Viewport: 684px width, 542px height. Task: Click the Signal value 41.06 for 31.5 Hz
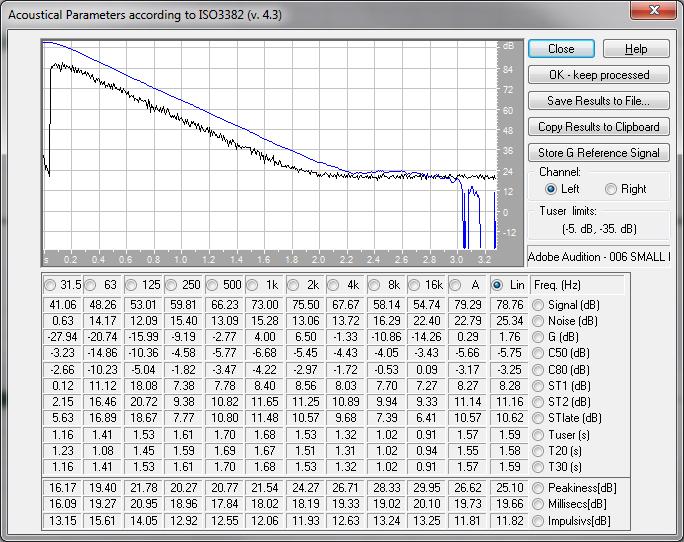click(x=63, y=305)
